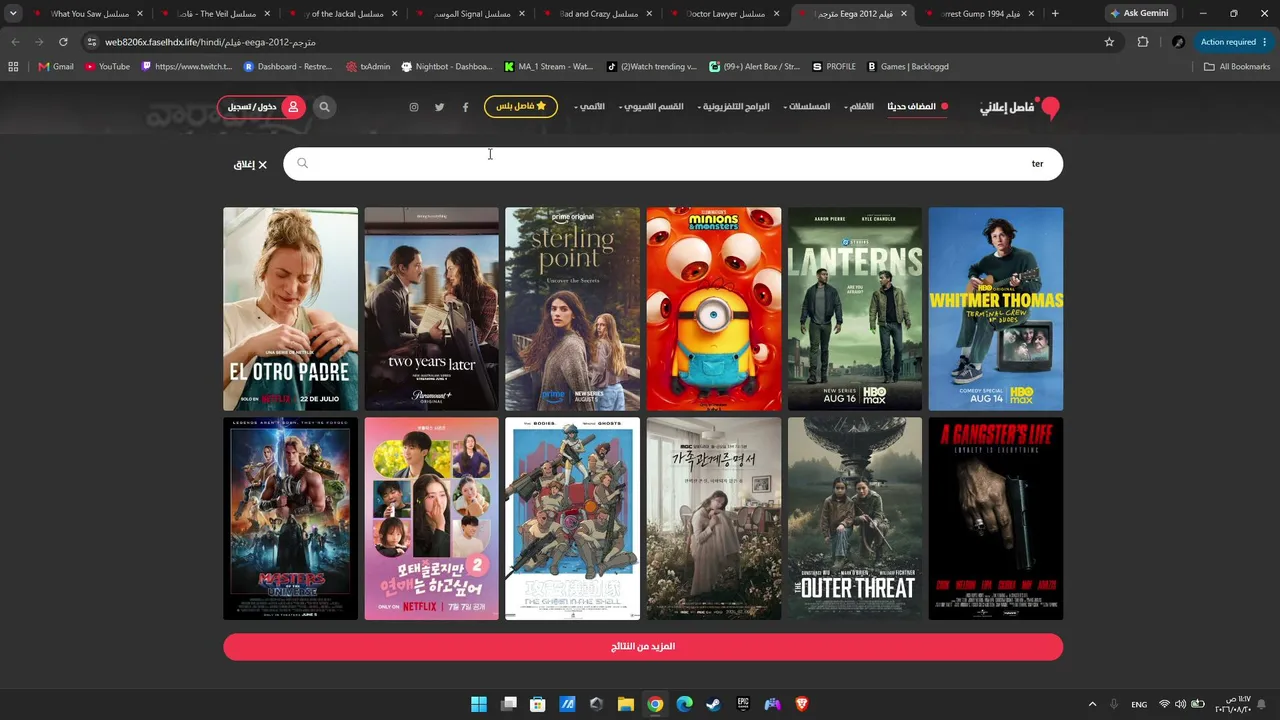Switch to the Doctor Lawyer tab
The image size is (1280, 720).
click(x=725, y=14)
